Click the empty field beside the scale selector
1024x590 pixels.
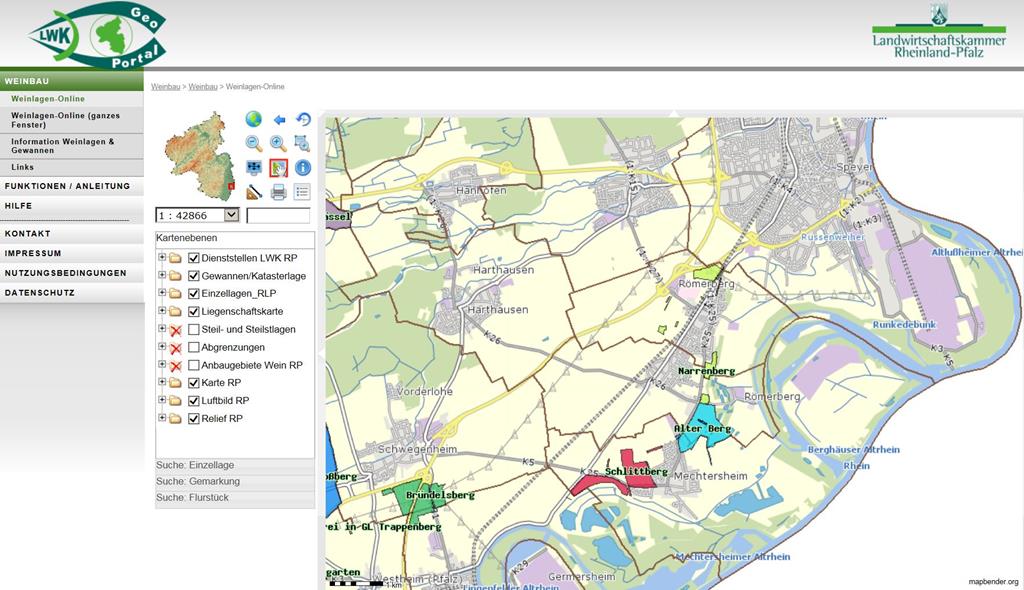(278, 215)
